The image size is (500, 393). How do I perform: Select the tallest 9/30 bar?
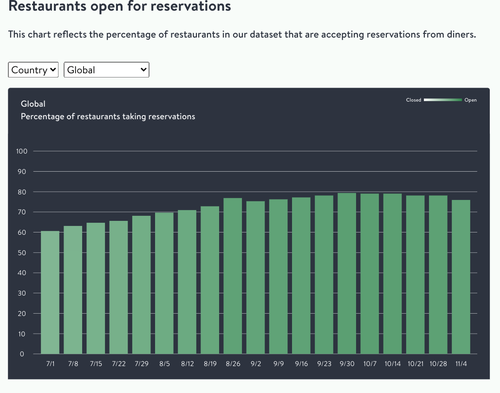point(347,273)
